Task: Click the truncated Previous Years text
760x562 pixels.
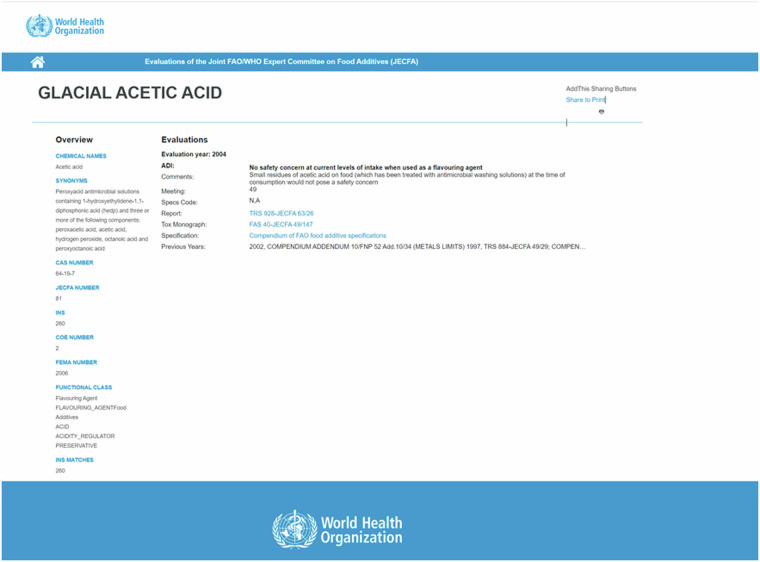Action: (417, 246)
